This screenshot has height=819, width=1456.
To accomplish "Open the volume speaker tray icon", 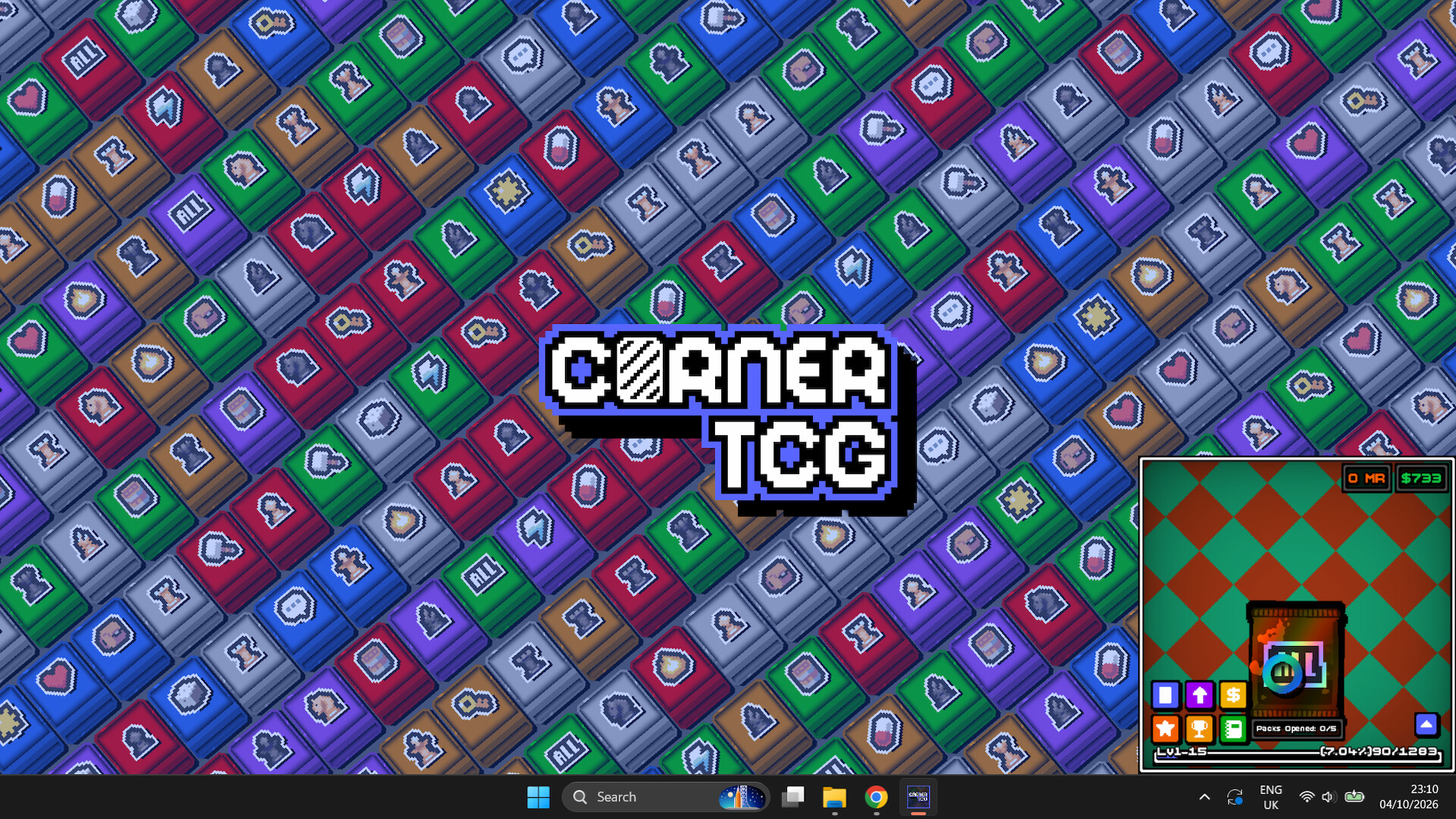I will click(1328, 797).
